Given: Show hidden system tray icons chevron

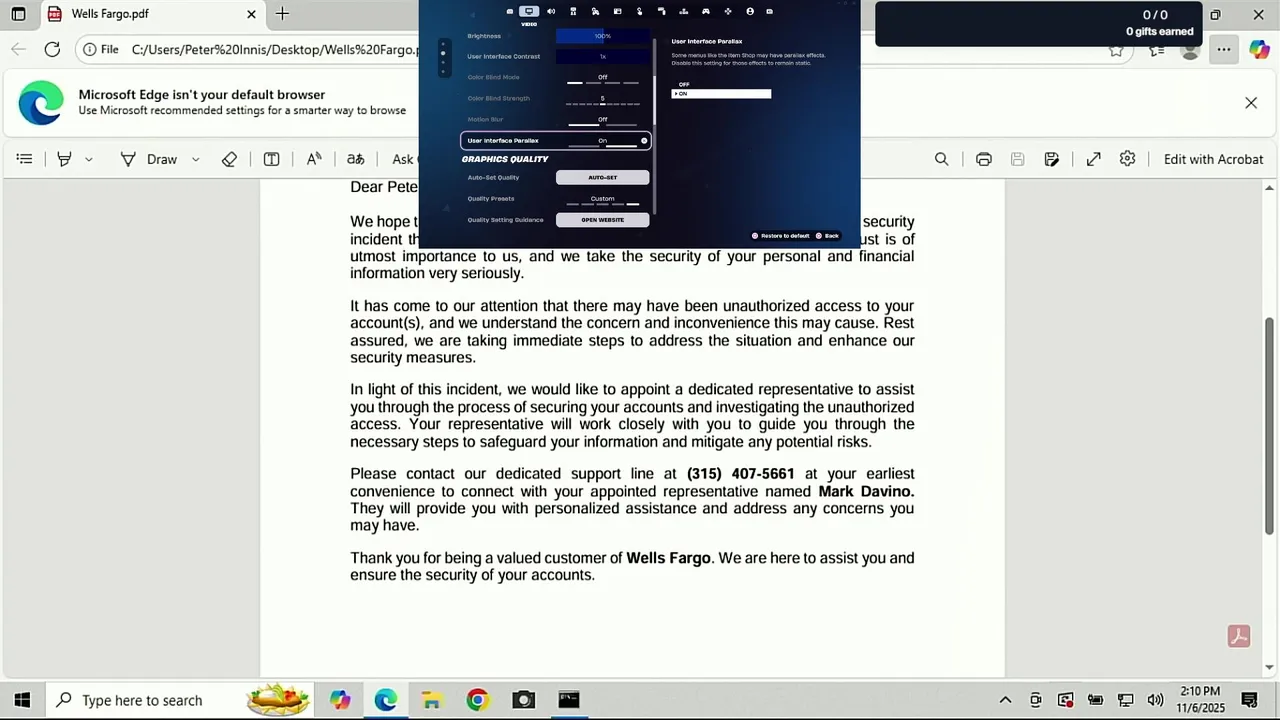Looking at the screenshot, I should pyautogui.click(x=1005, y=700).
